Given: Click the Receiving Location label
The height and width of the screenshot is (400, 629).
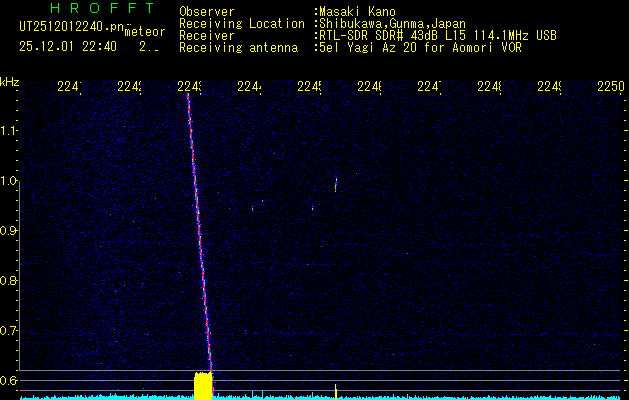Looking at the screenshot, I should coord(242,24).
